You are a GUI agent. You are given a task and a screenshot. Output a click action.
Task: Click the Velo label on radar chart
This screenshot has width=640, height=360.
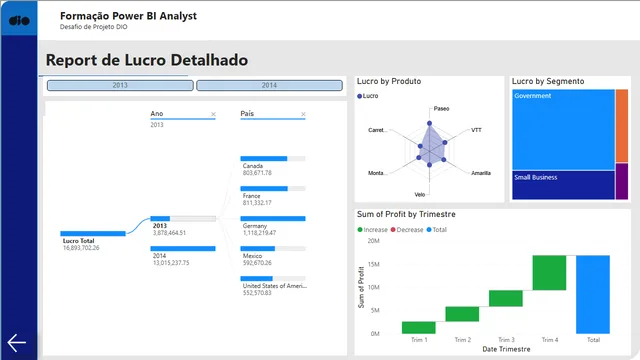[x=420, y=195]
